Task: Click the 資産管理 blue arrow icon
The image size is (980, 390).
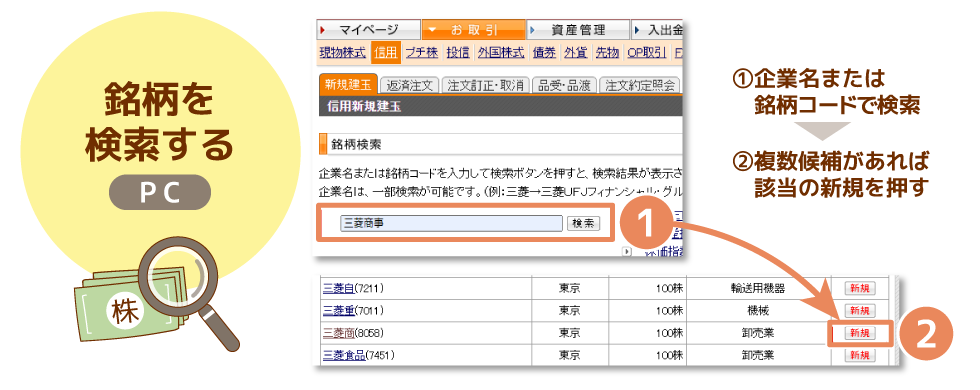Action: click(531, 29)
